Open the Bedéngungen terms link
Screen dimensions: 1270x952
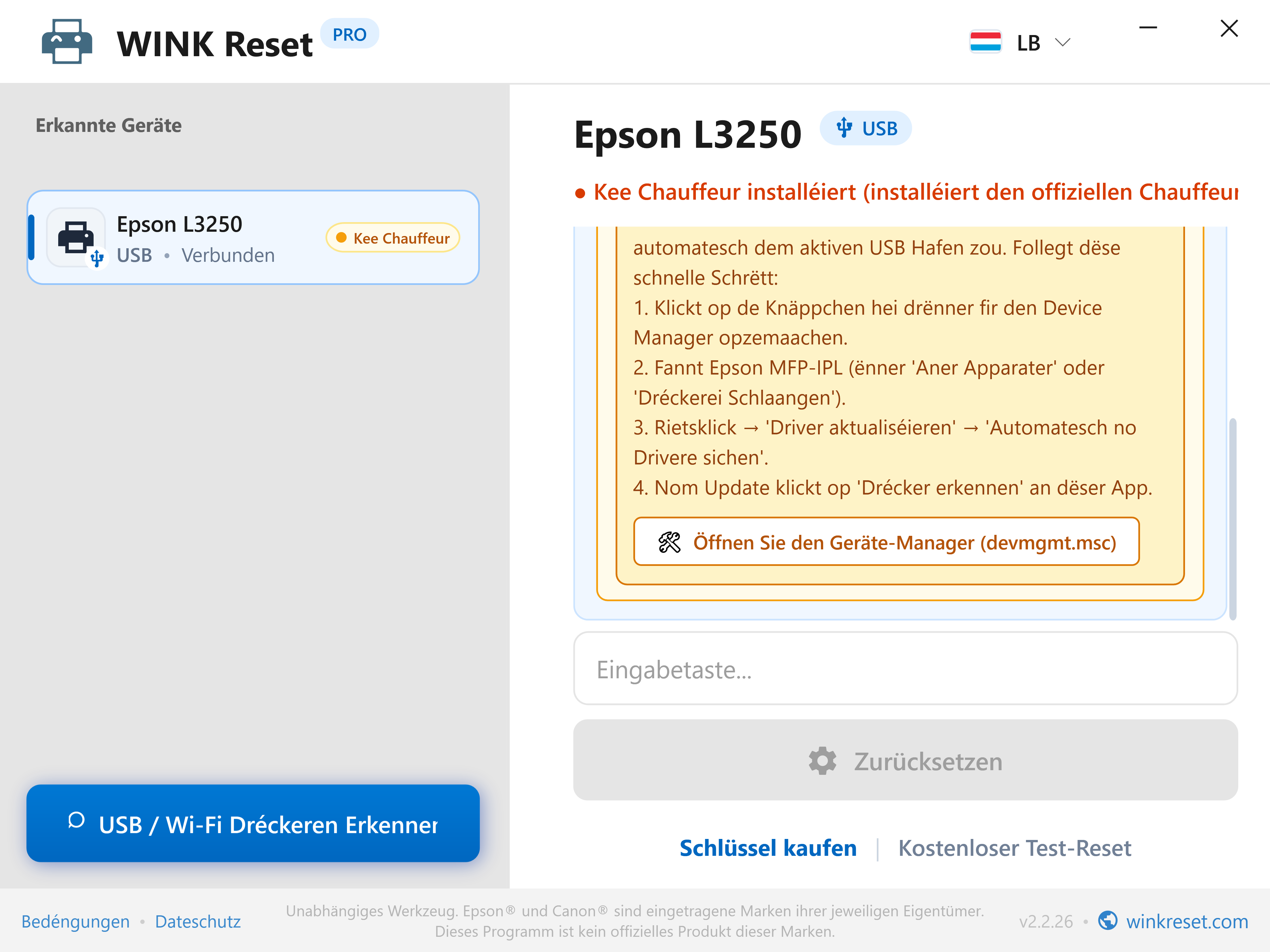coord(75,921)
